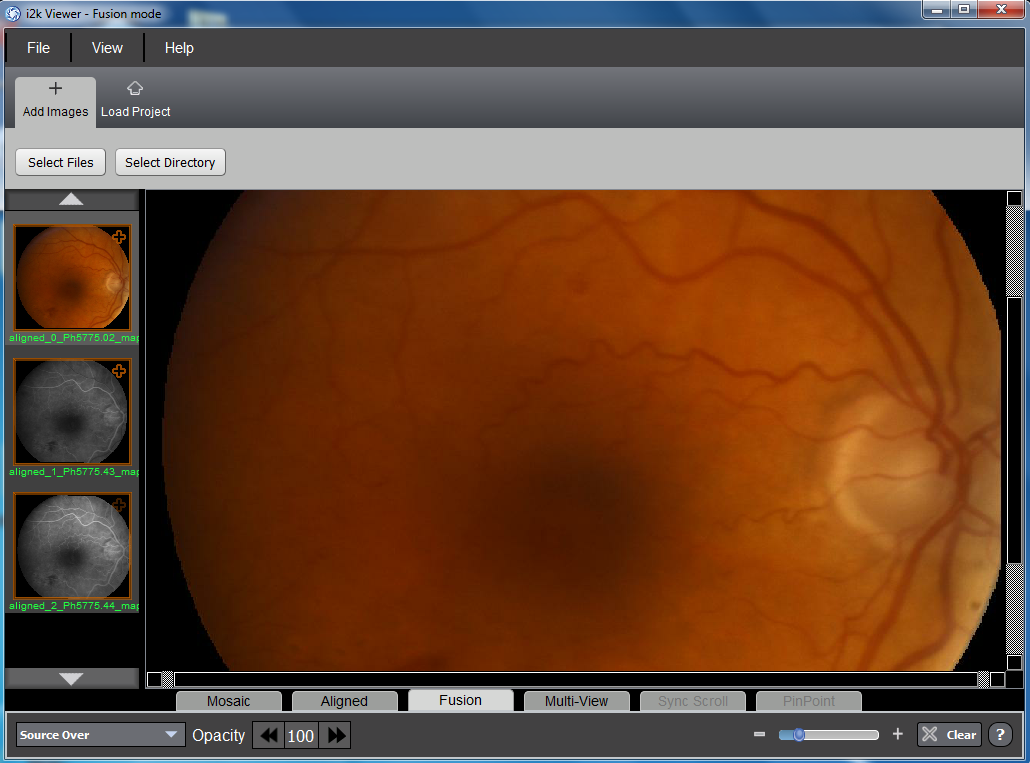
Task: Select the Fusion view tab
Action: pyautogui.click(x=460, y=700)
